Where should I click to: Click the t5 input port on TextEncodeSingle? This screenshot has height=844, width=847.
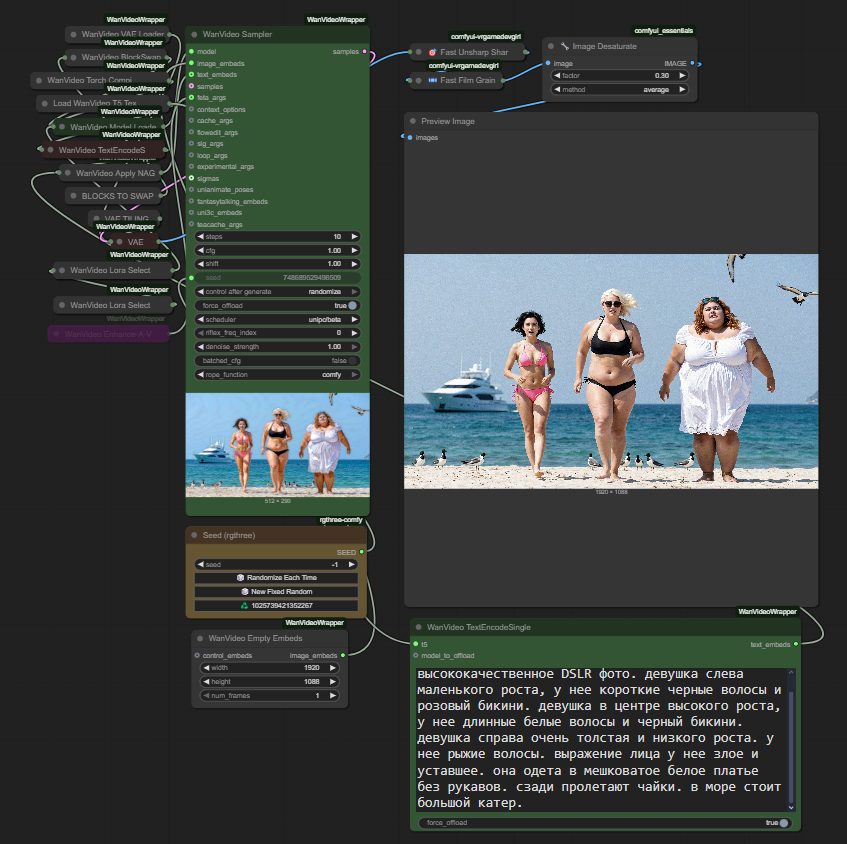coord(415,644)
